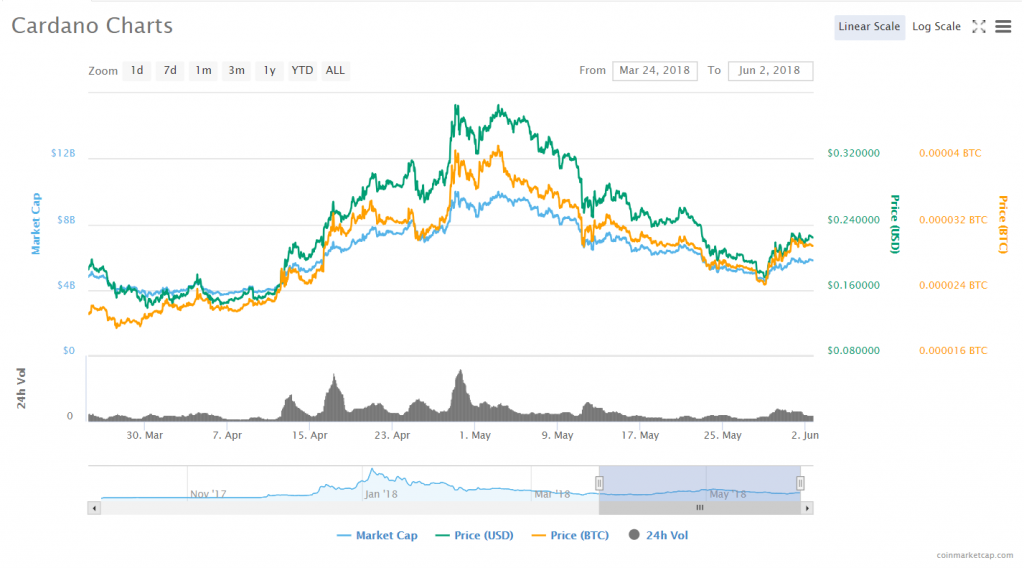Click the 15. Apr date axis label

(x=310, y=435)
